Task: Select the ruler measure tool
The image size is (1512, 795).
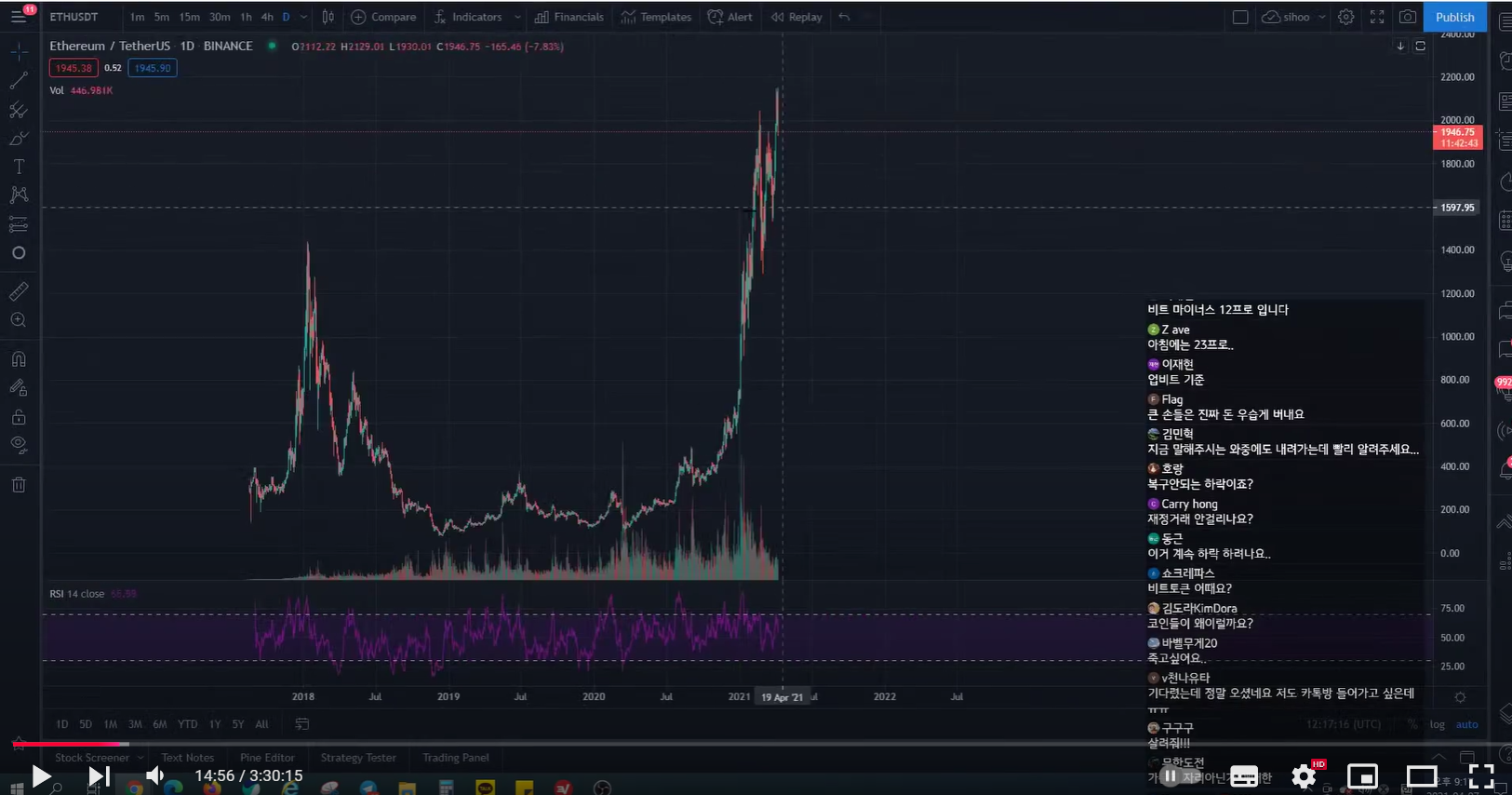Action: point(19,291)
